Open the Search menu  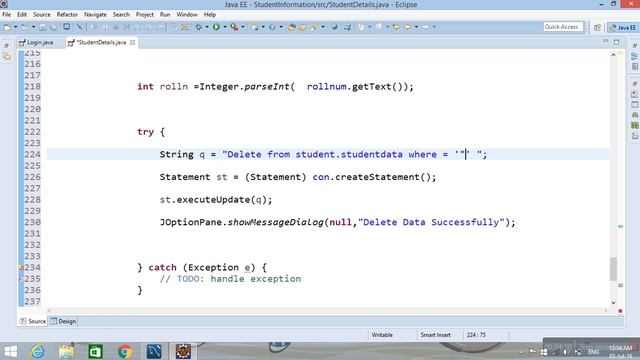121,14
